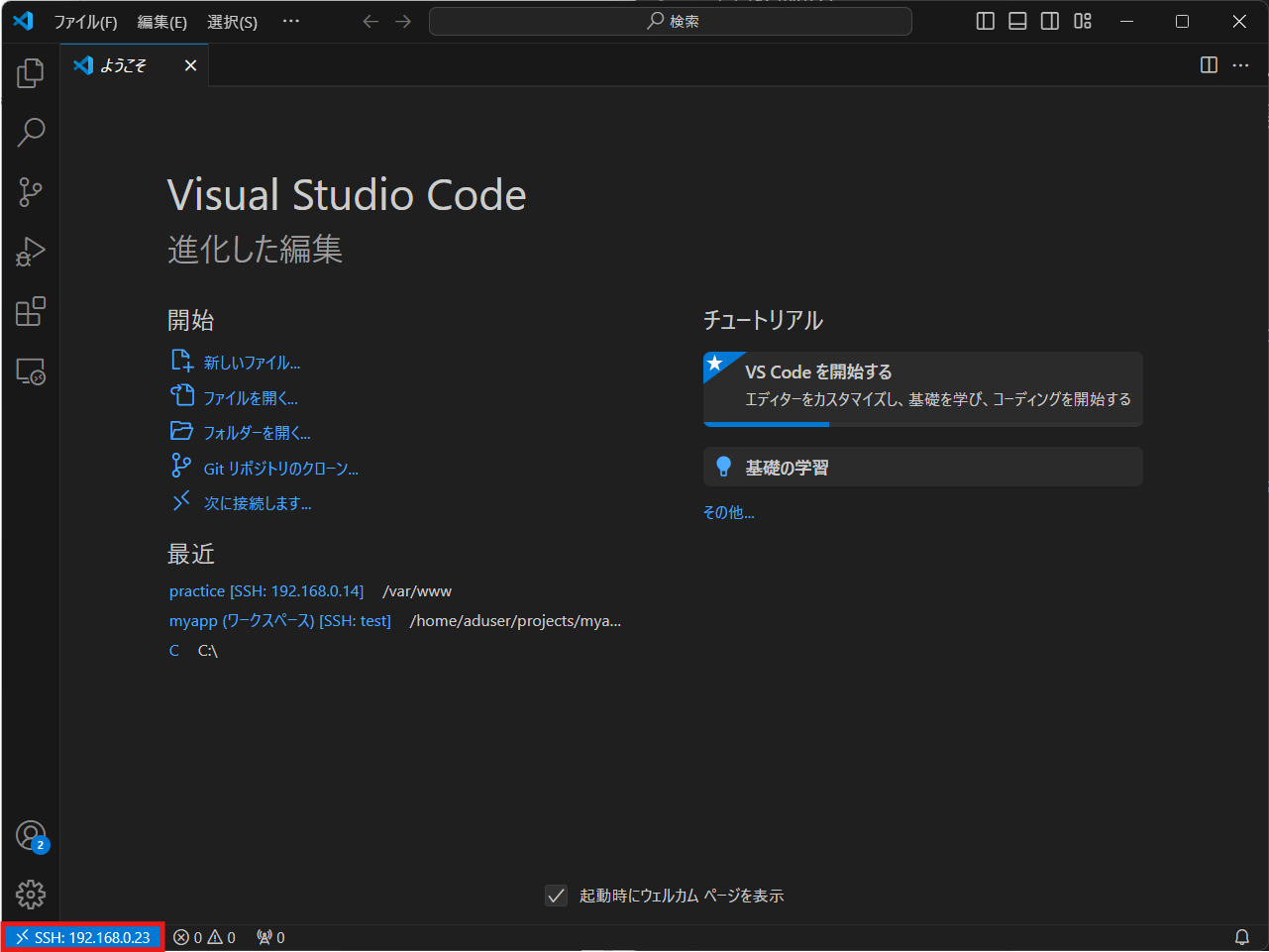This screenshot has width=1269, height=952.
Task: Click ファイルを開く... link
Action: tap(251, 398)
